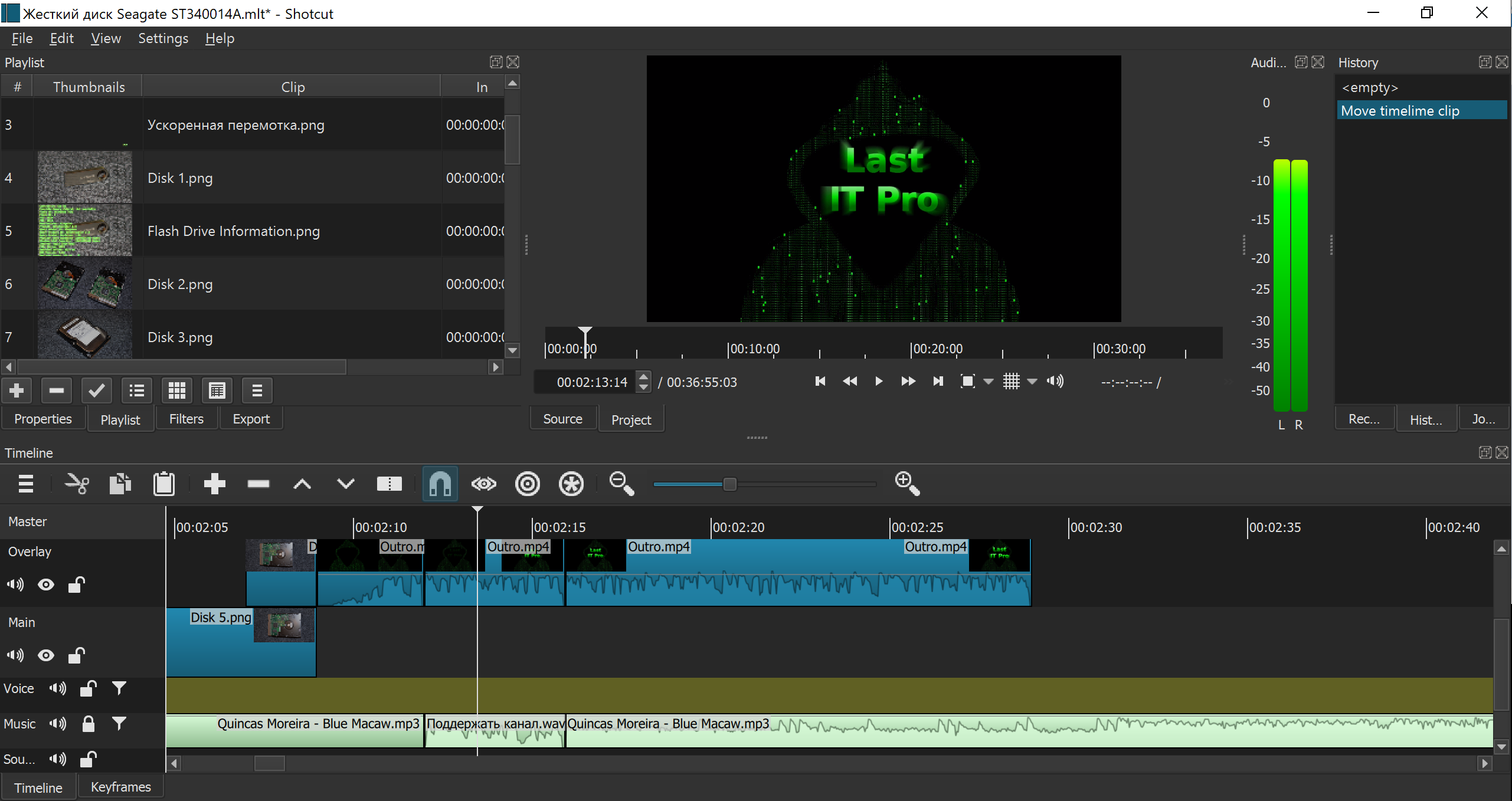
Task: Switch to the Keyframes tab
Action: (121, 787)
